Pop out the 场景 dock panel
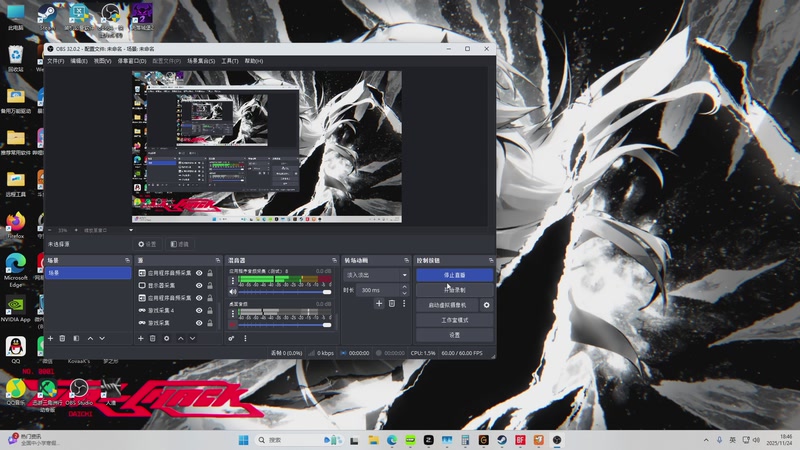800x450 pixels. tap(128, 260)
